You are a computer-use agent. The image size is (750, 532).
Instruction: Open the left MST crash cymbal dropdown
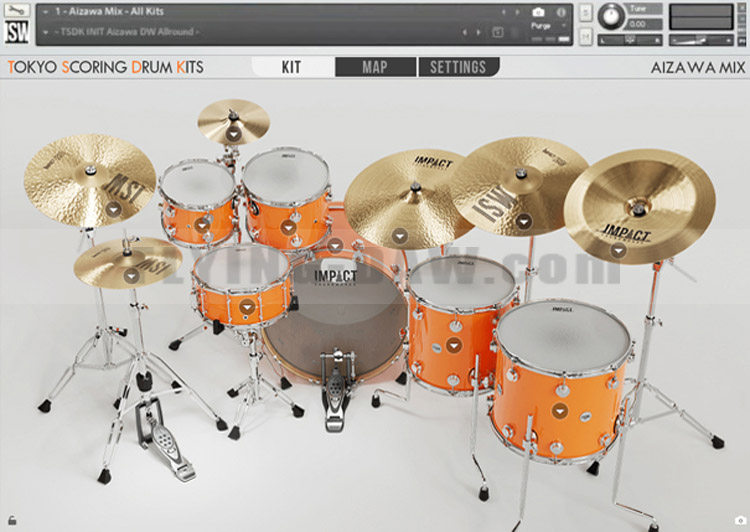pos(113,209)
